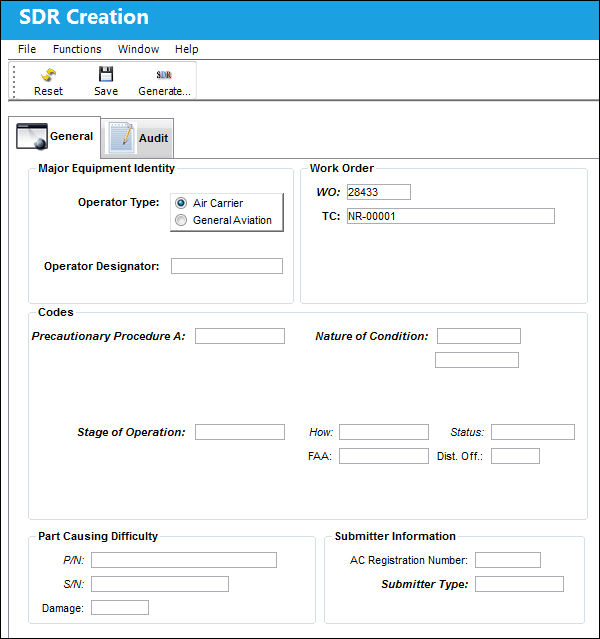Image resolution: width=600 pixels, height=639 pixels.
Task: Click the Stage of Operation field
Action: 240,432
